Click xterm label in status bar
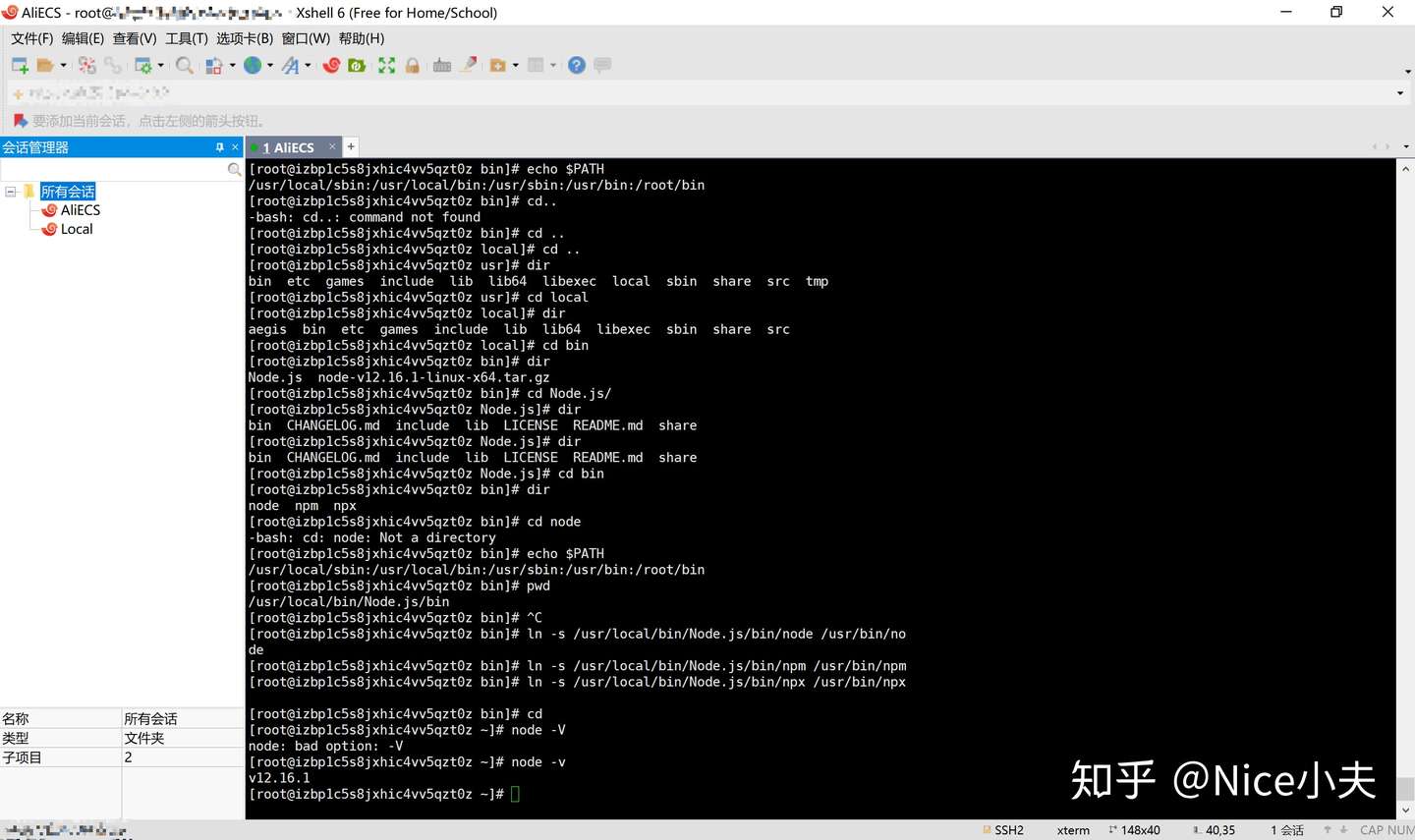This screenshot has width=1415, height=840. (x=1073, y=830)
